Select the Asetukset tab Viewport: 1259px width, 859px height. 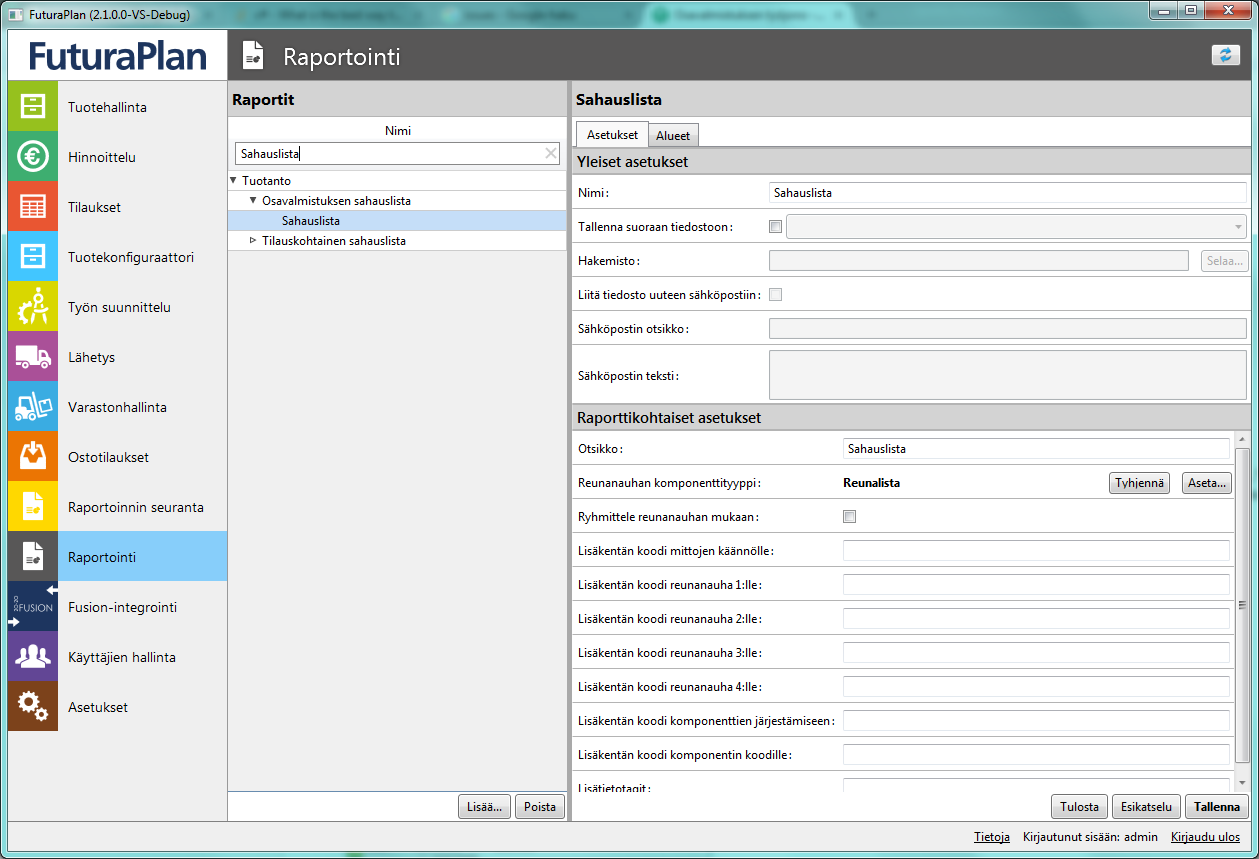click(x=612, y=135)
